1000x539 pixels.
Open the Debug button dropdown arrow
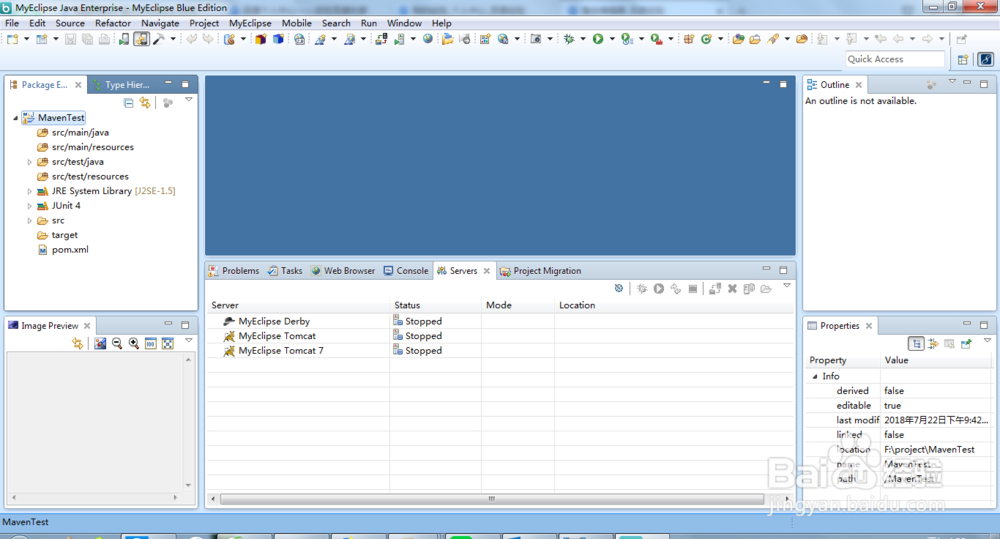tap(583, 40)
